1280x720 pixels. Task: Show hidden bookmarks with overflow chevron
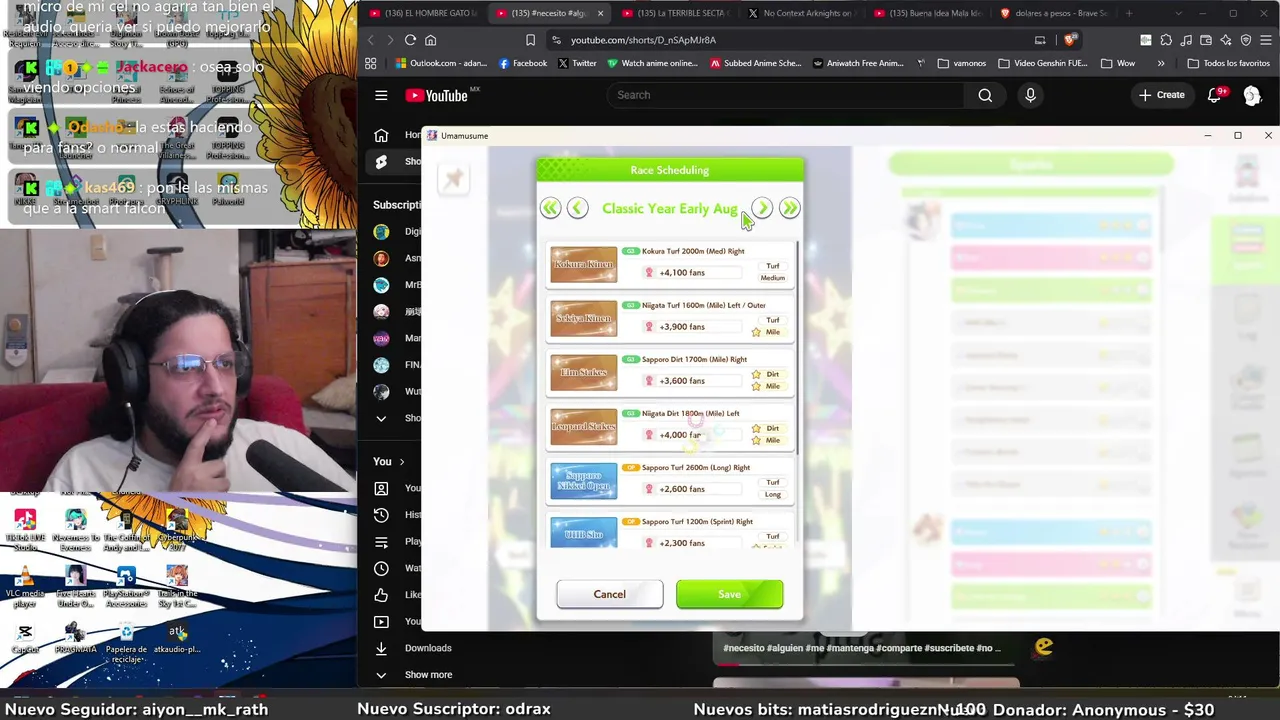(1160, 63)
